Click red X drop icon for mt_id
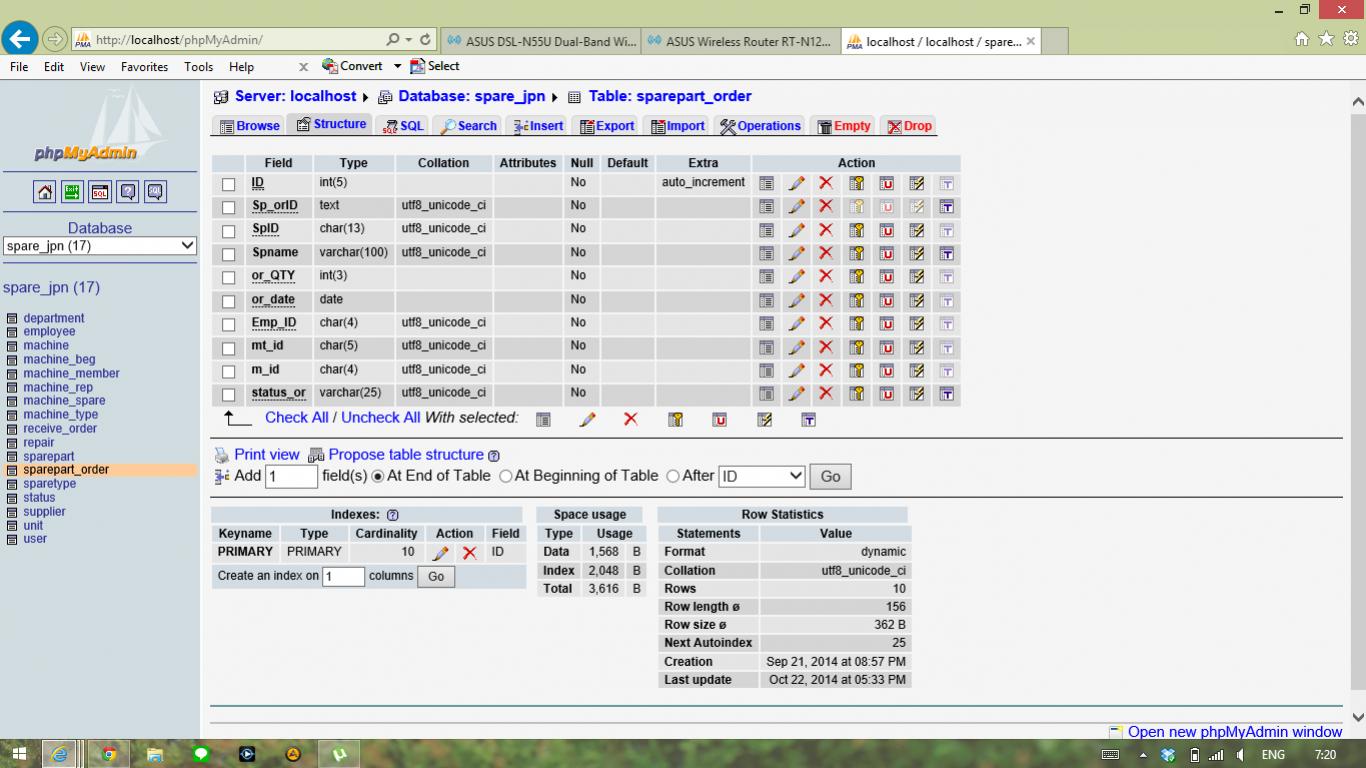 (x=826, y=347)
